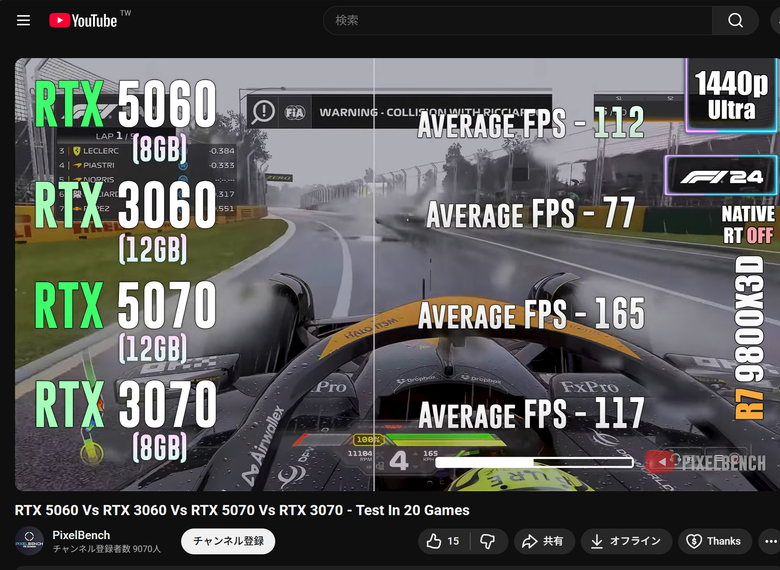Subscribe using チャンネル登録 button
This screenshot has width=780, height=570.
228,541
